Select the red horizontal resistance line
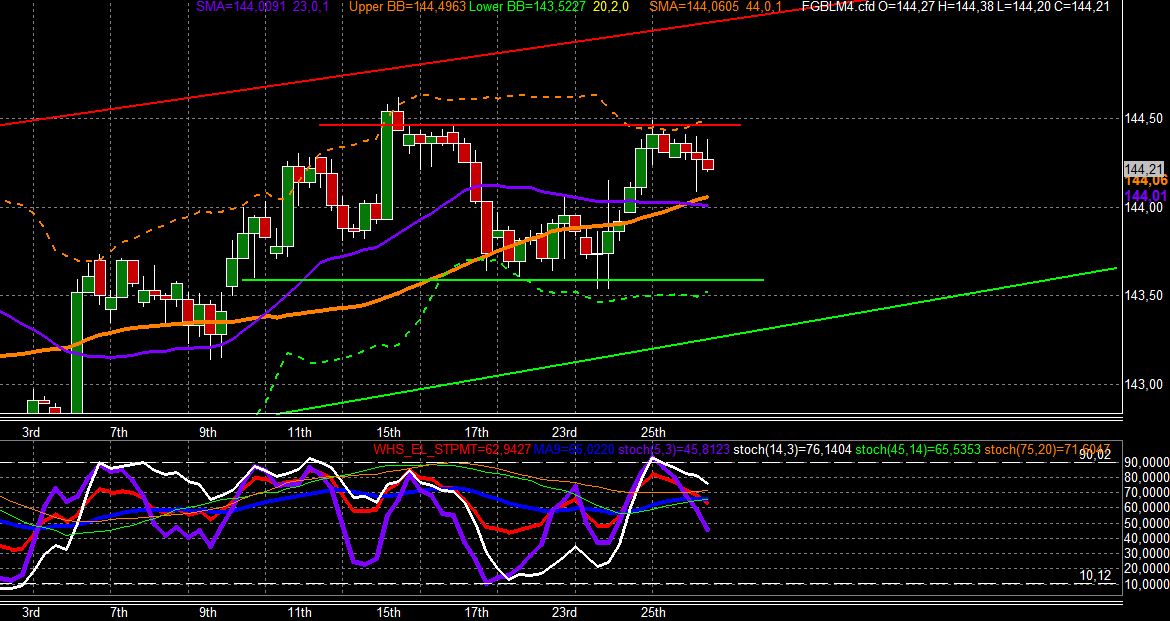 pos(530,125)
